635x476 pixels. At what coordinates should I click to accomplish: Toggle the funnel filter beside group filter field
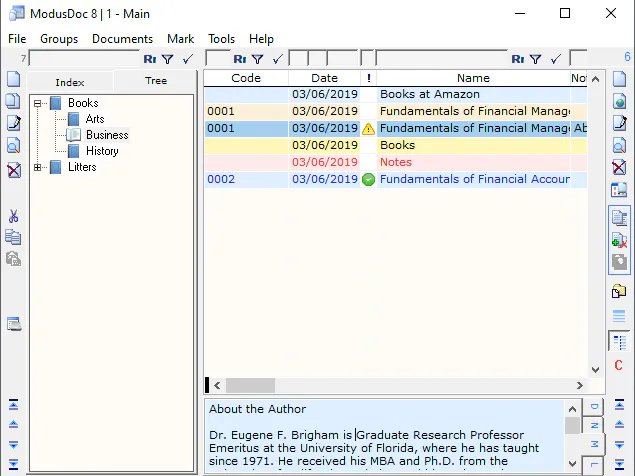tap(168, 59)
